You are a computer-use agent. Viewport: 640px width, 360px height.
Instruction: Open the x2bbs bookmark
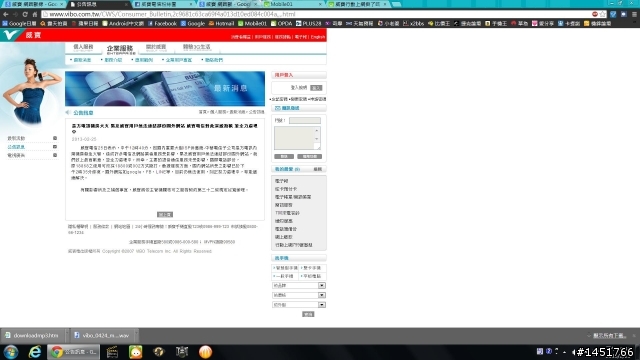click(413, 24)
